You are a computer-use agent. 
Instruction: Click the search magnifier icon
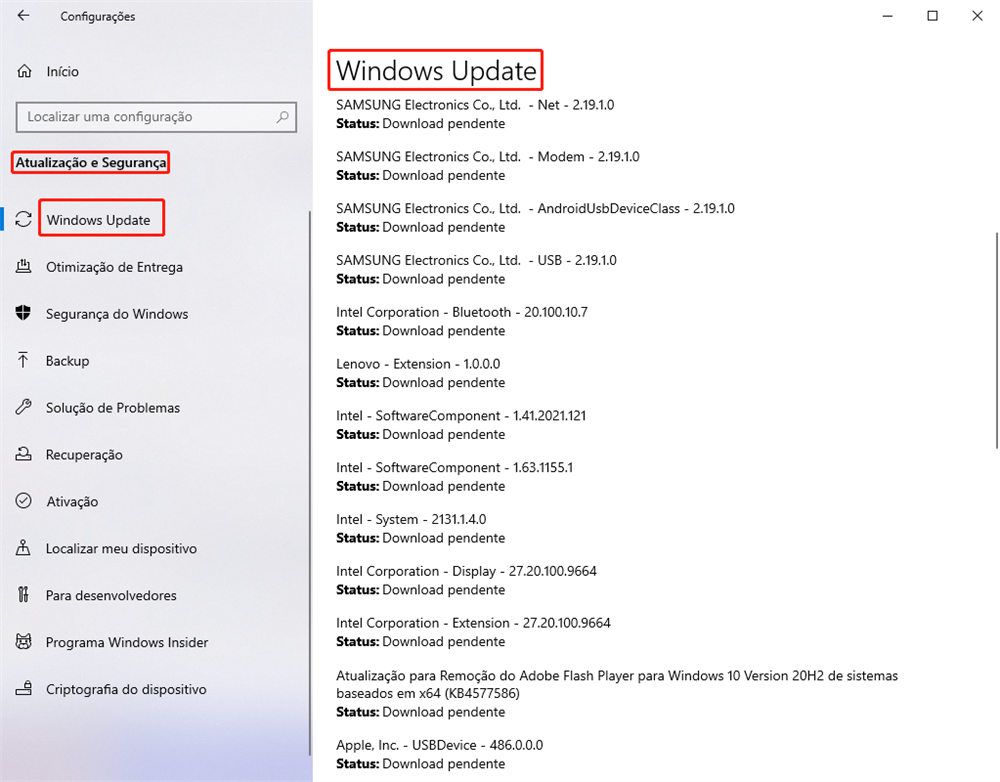point(283,117)
